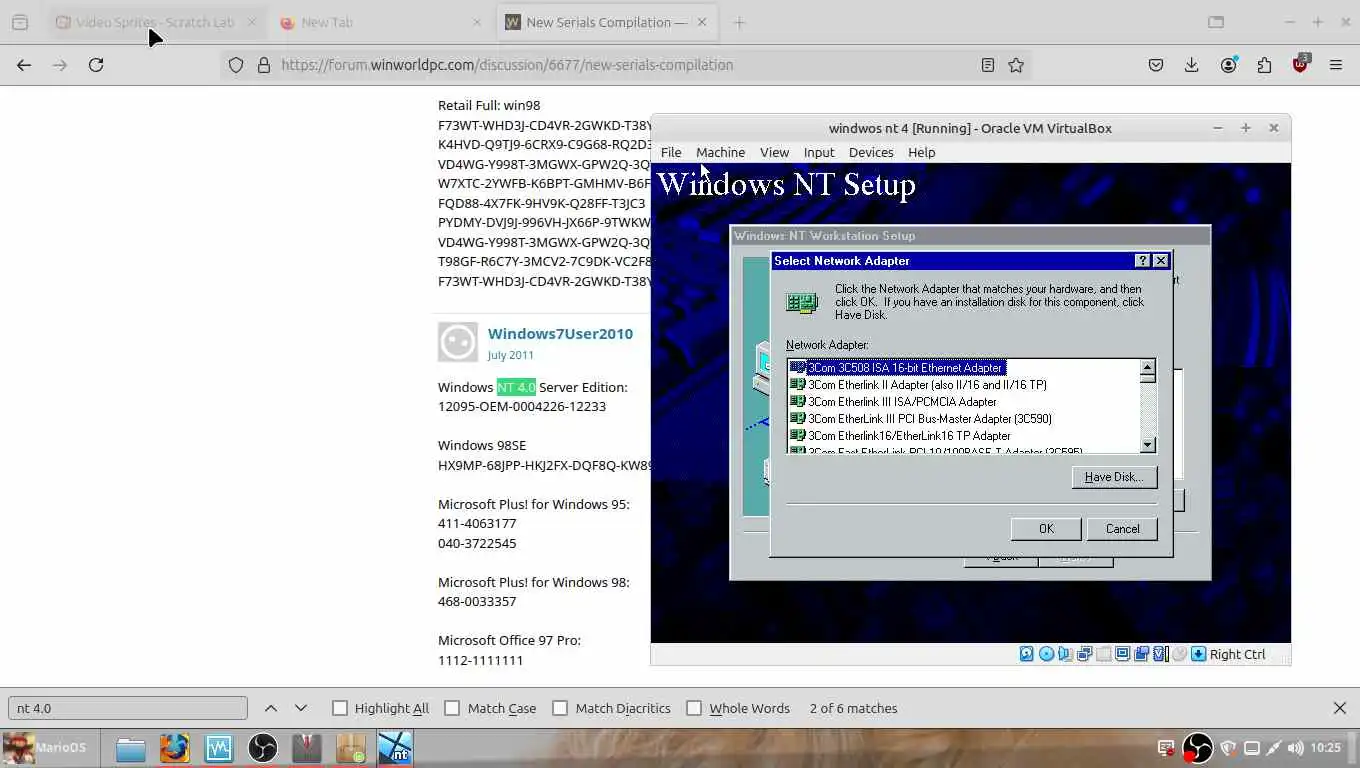Click the 12095-OEM-0004226-12233 serial text

522,407
